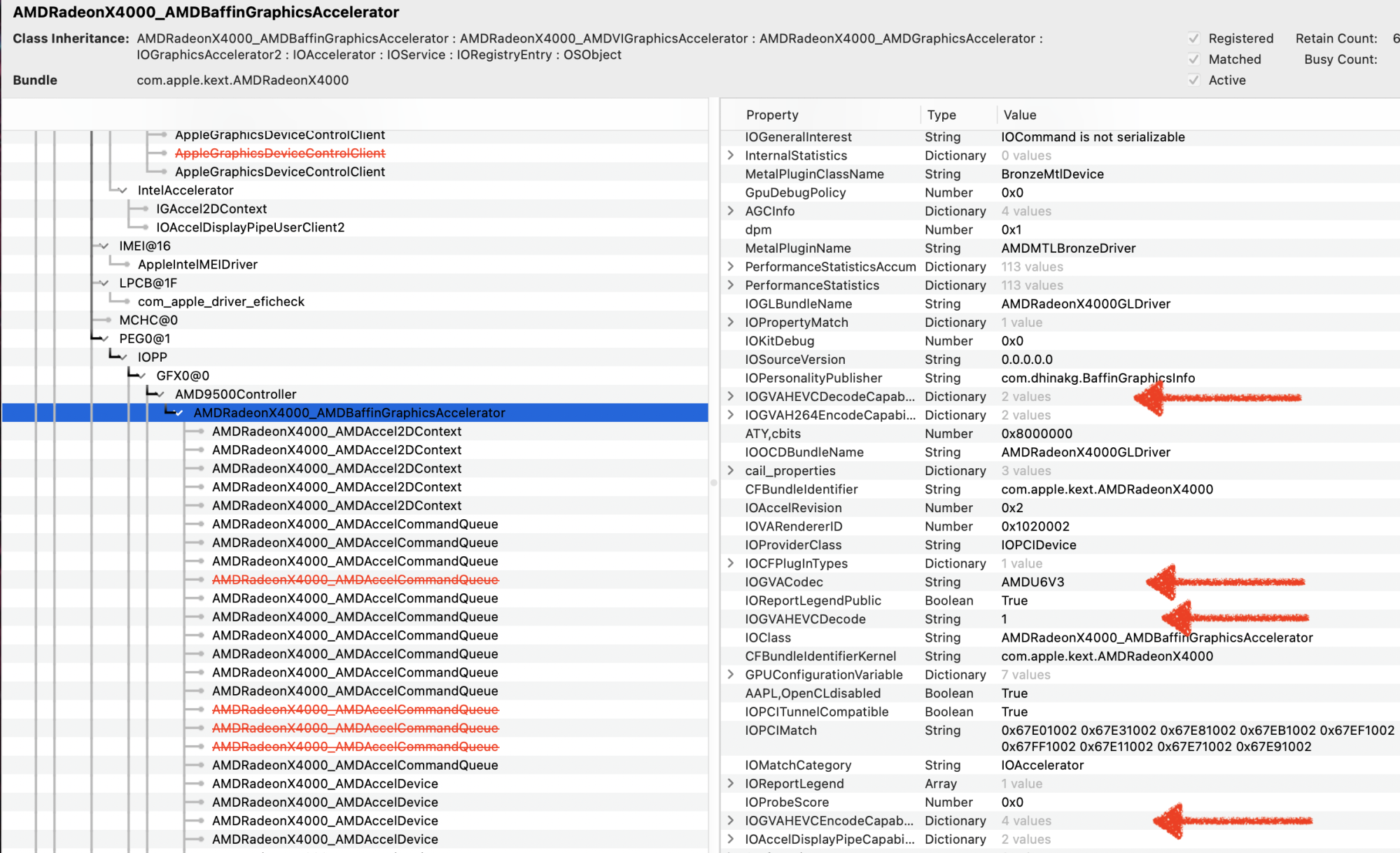
Task: Collapse the IntelAccelerator tree node
Action: click(123, 190)
